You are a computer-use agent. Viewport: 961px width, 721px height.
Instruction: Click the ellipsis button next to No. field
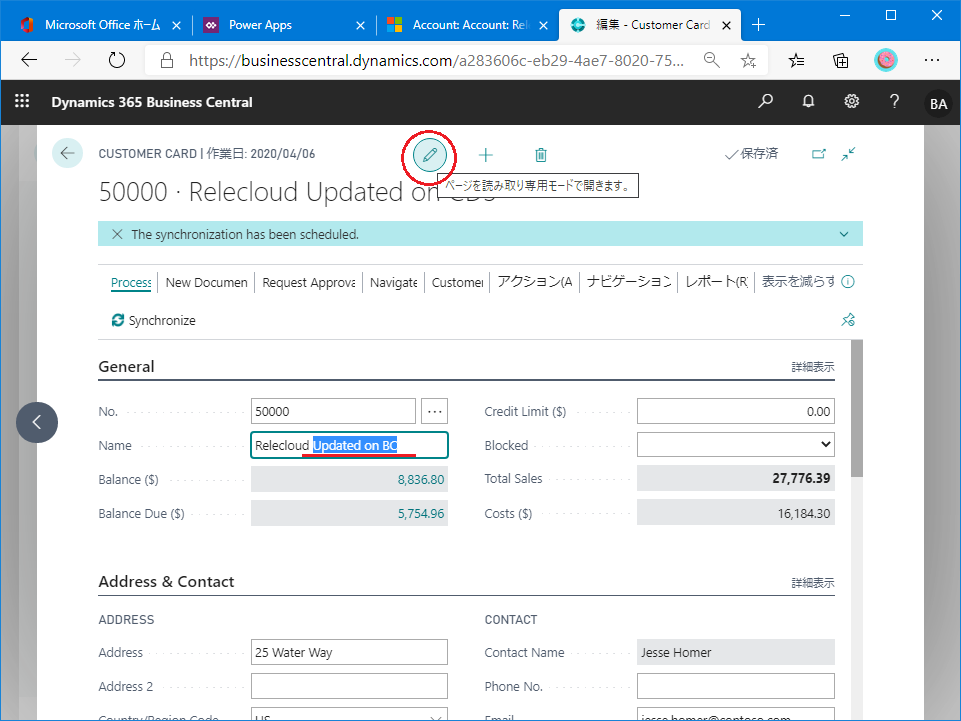[x=435, y=411]
